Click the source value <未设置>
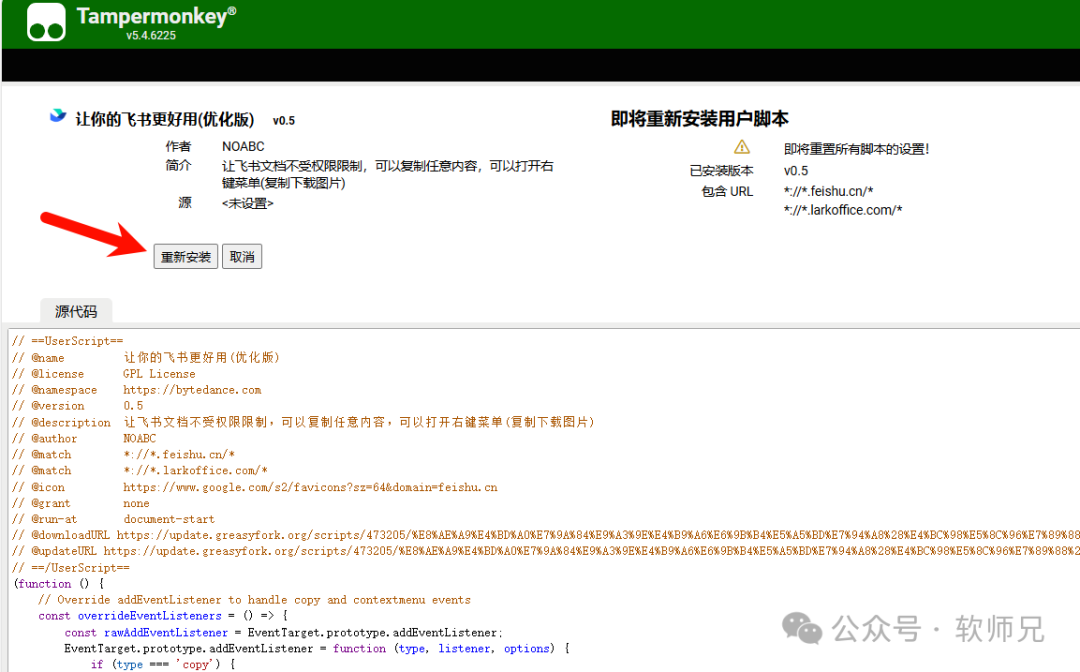 click(x=247, y=203)
